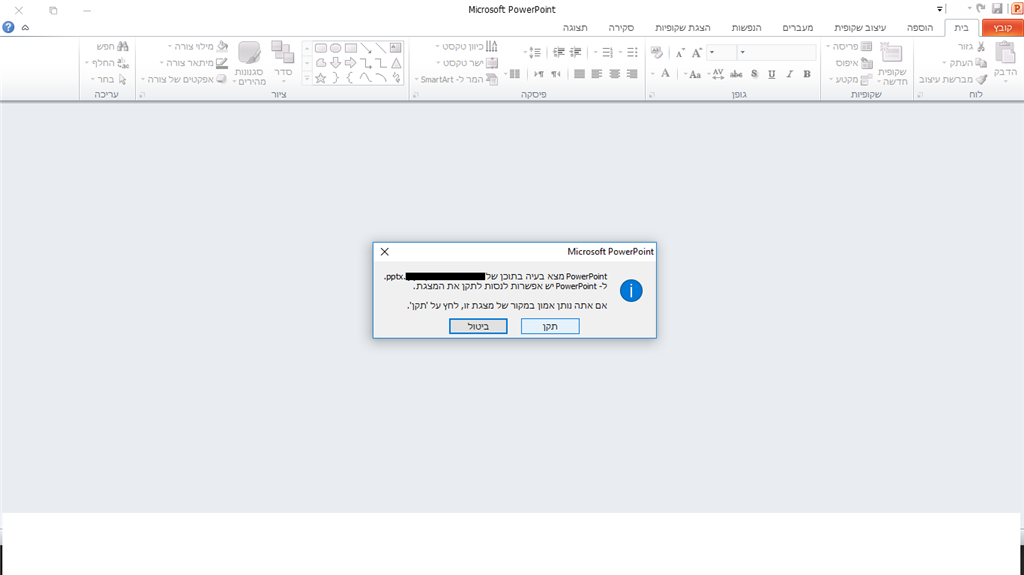Open the מקטע (Section) dropdown
1024x575 pixels.
pyautogui.click(x=851, y=79)
